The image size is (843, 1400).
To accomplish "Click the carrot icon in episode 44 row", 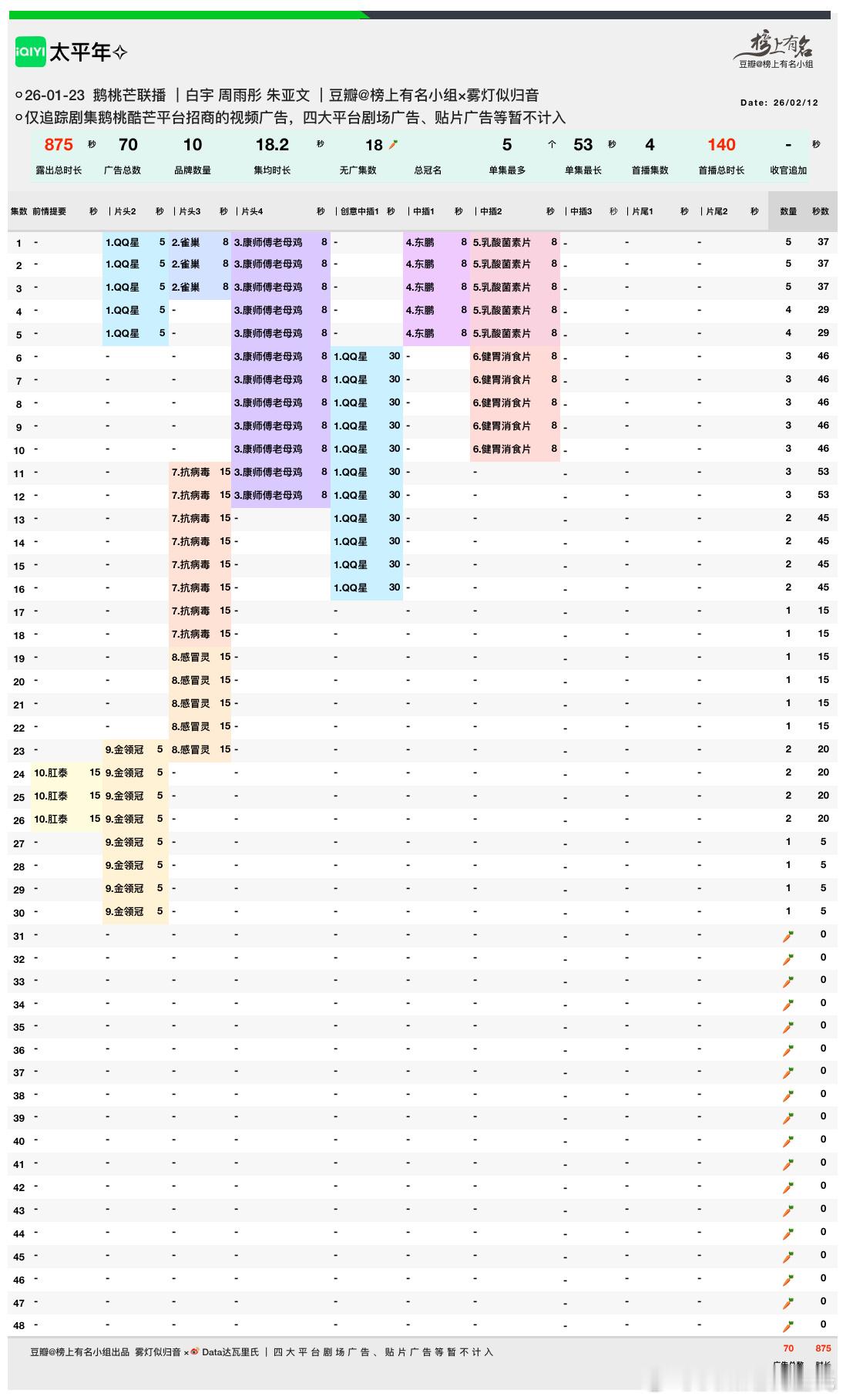I will click(788, 1233).
